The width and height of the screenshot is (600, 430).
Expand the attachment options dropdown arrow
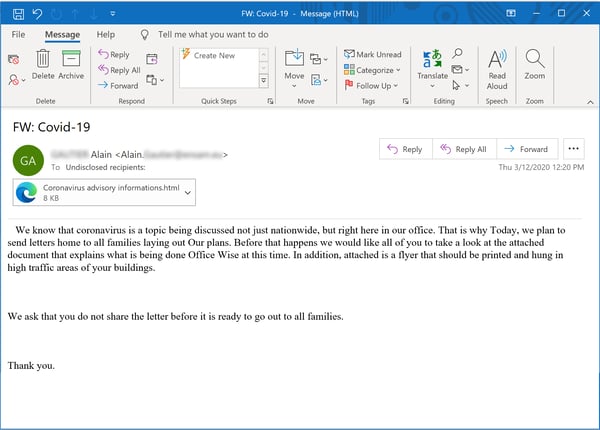coord(188,191)
